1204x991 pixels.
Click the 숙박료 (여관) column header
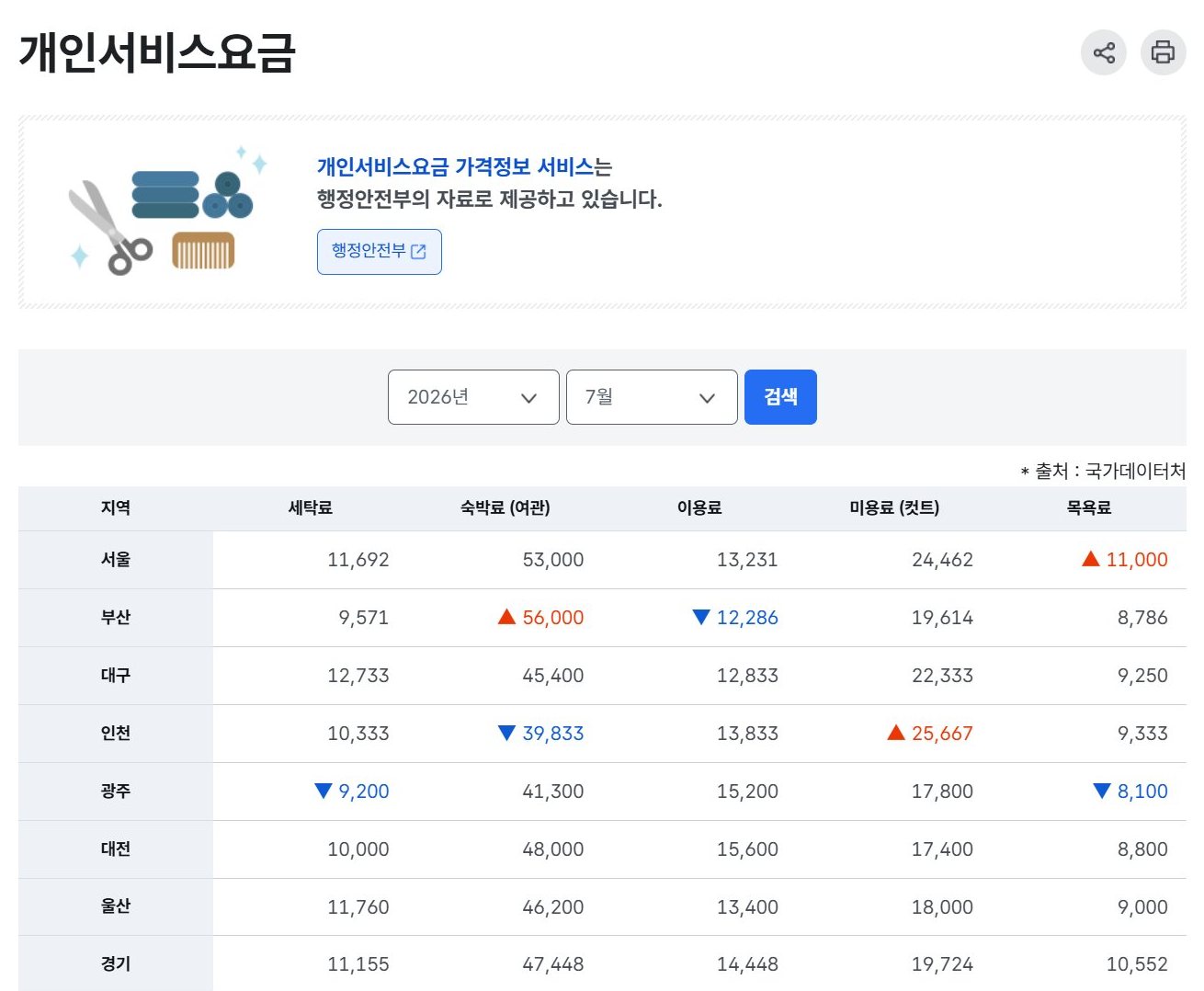click(505, 508)
